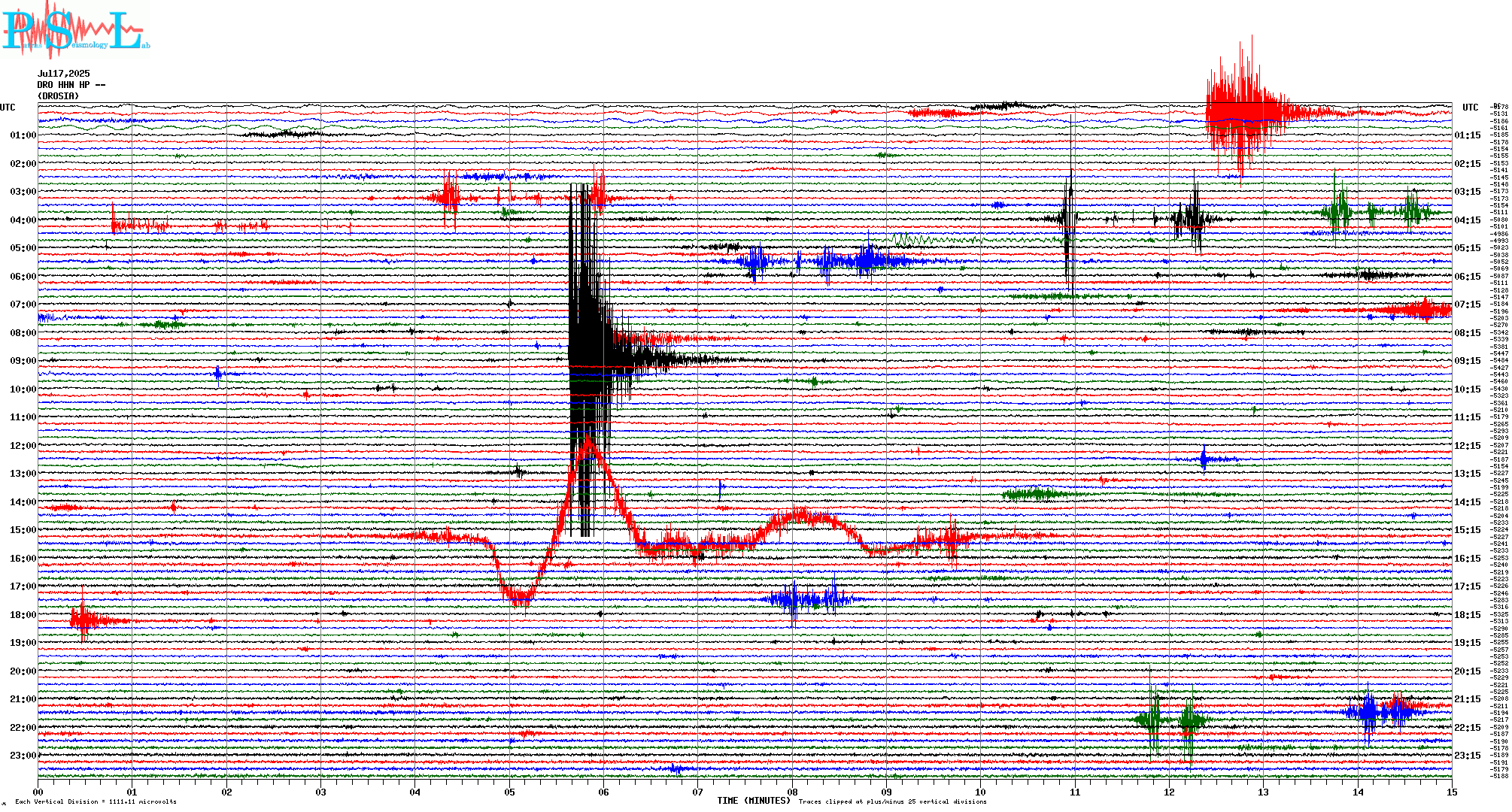Click the 19:00 hour label

click(23, 643)
